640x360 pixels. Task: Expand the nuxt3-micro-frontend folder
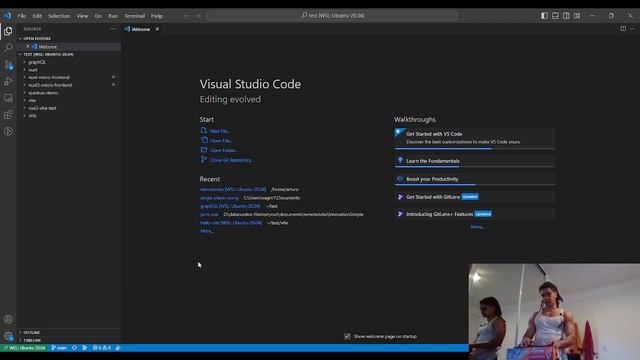[50, 85]
